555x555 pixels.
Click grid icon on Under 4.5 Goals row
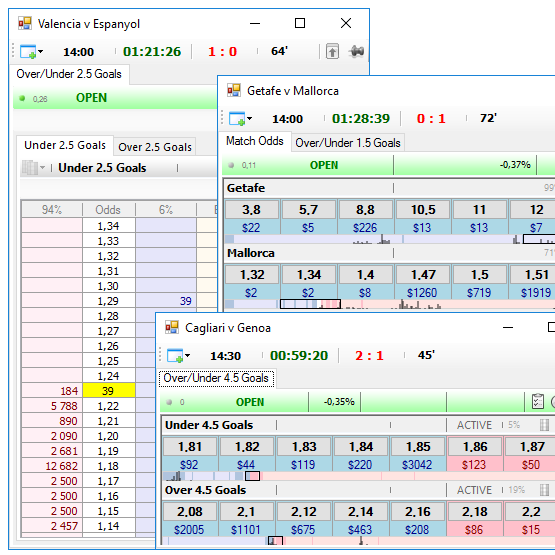click(x=545, y=425)
